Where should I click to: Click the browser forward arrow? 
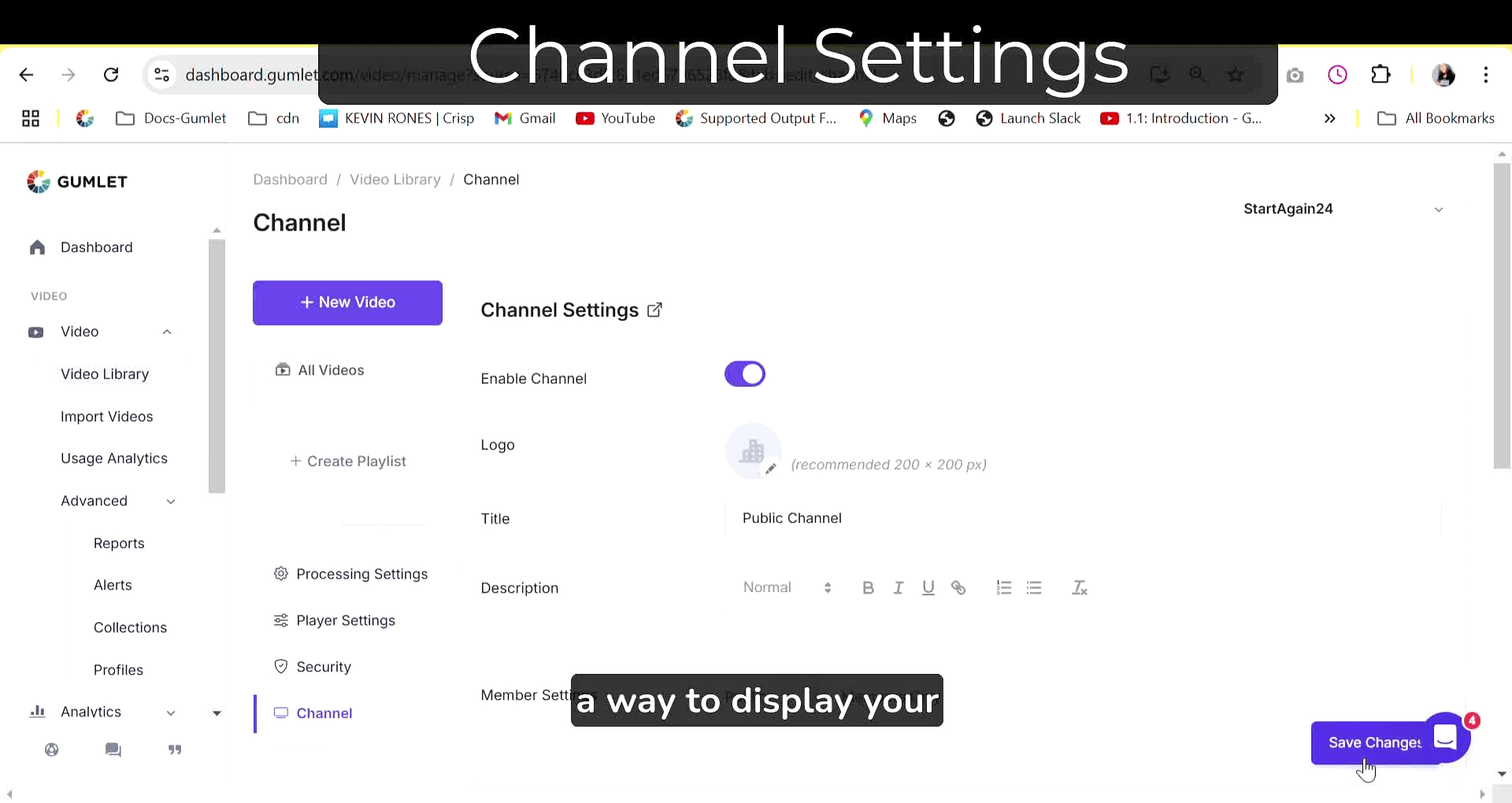[x=69, y=75]
